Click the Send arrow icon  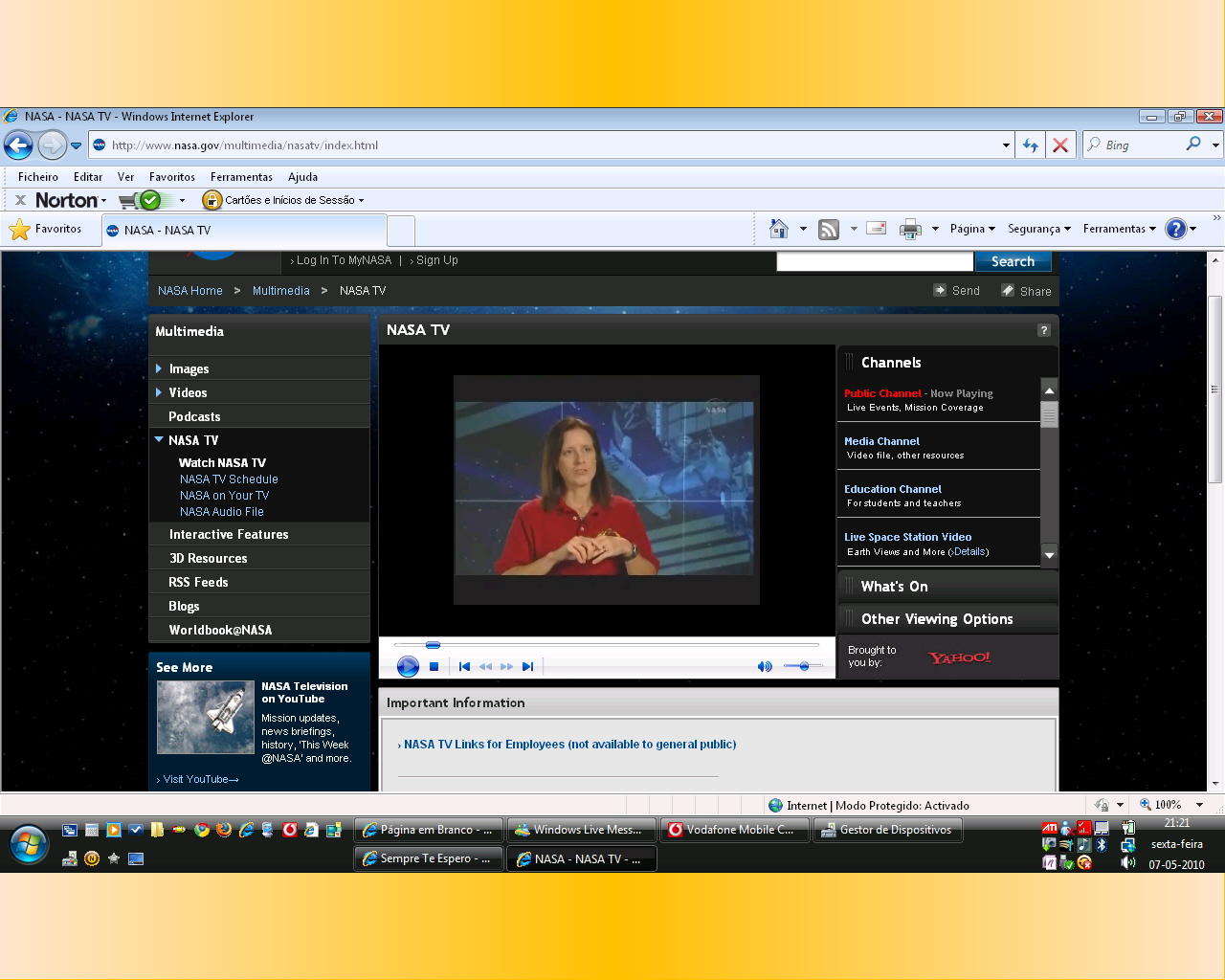pos(940,290)
